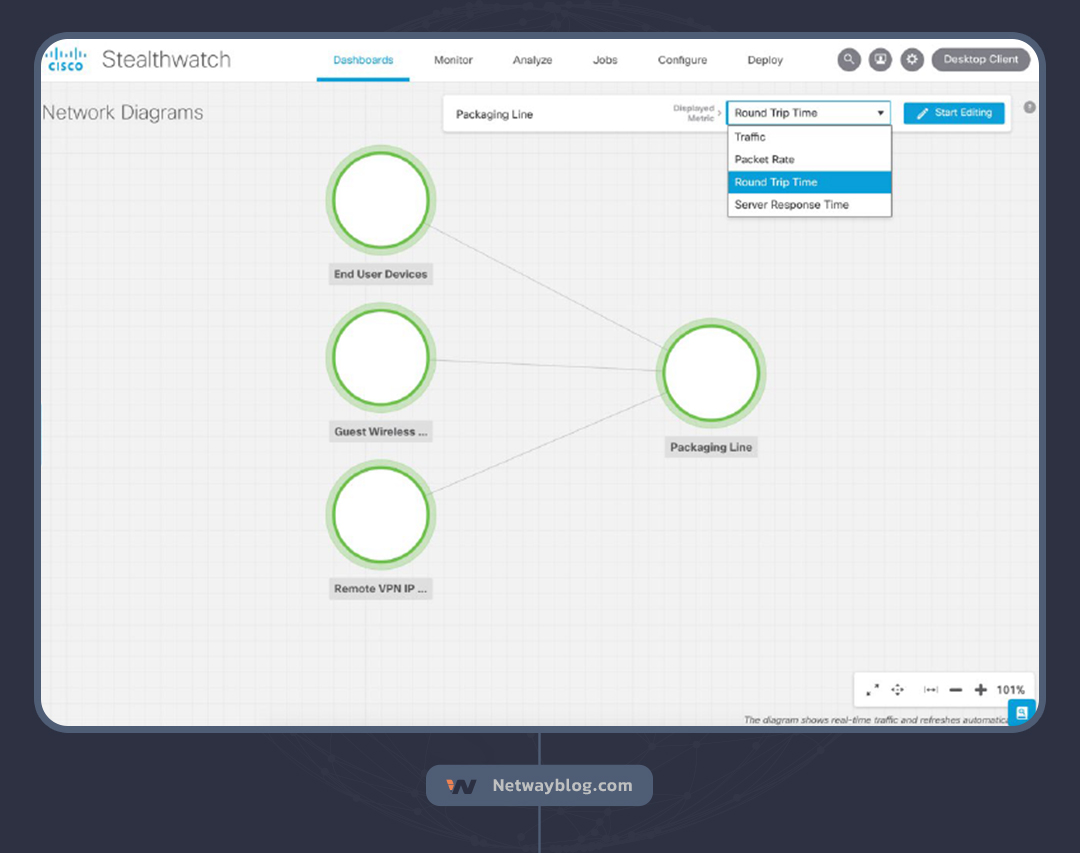The width and height of the screenshot is (1080, 853).
Task: Open the user profile icon
Action: click(880, 60)
